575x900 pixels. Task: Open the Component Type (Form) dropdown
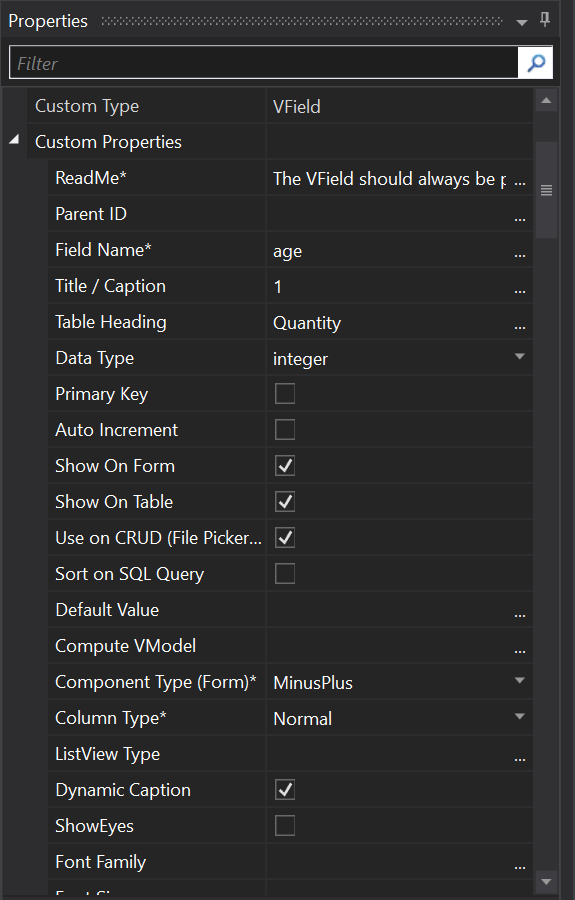(x=520, y=681)
